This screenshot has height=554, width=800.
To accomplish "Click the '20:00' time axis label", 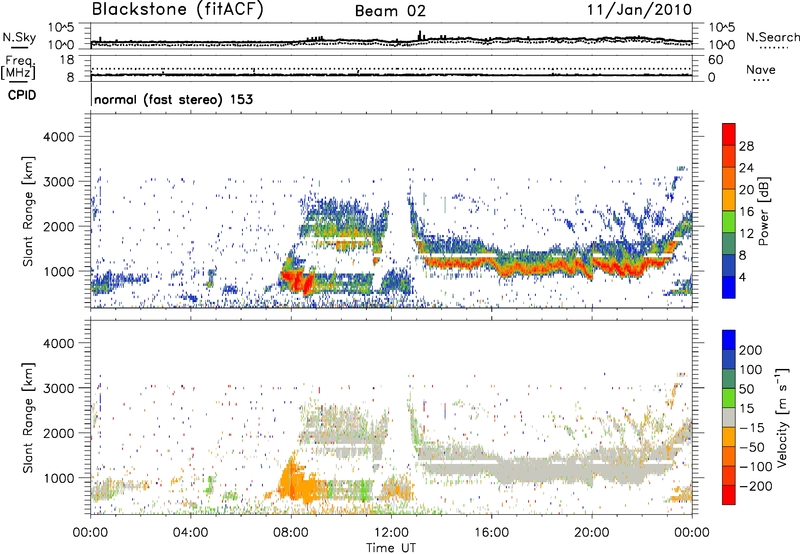I will (x=591, y=533).
